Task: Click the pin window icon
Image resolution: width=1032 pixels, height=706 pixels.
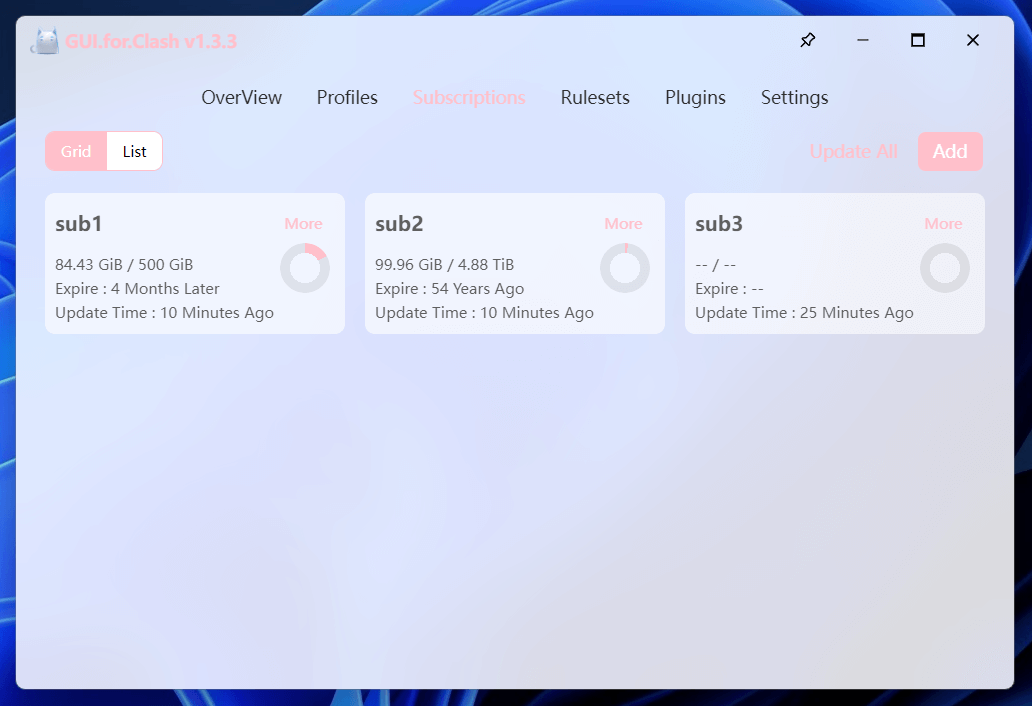Action: pyautogui.click(x=808, y=40)
